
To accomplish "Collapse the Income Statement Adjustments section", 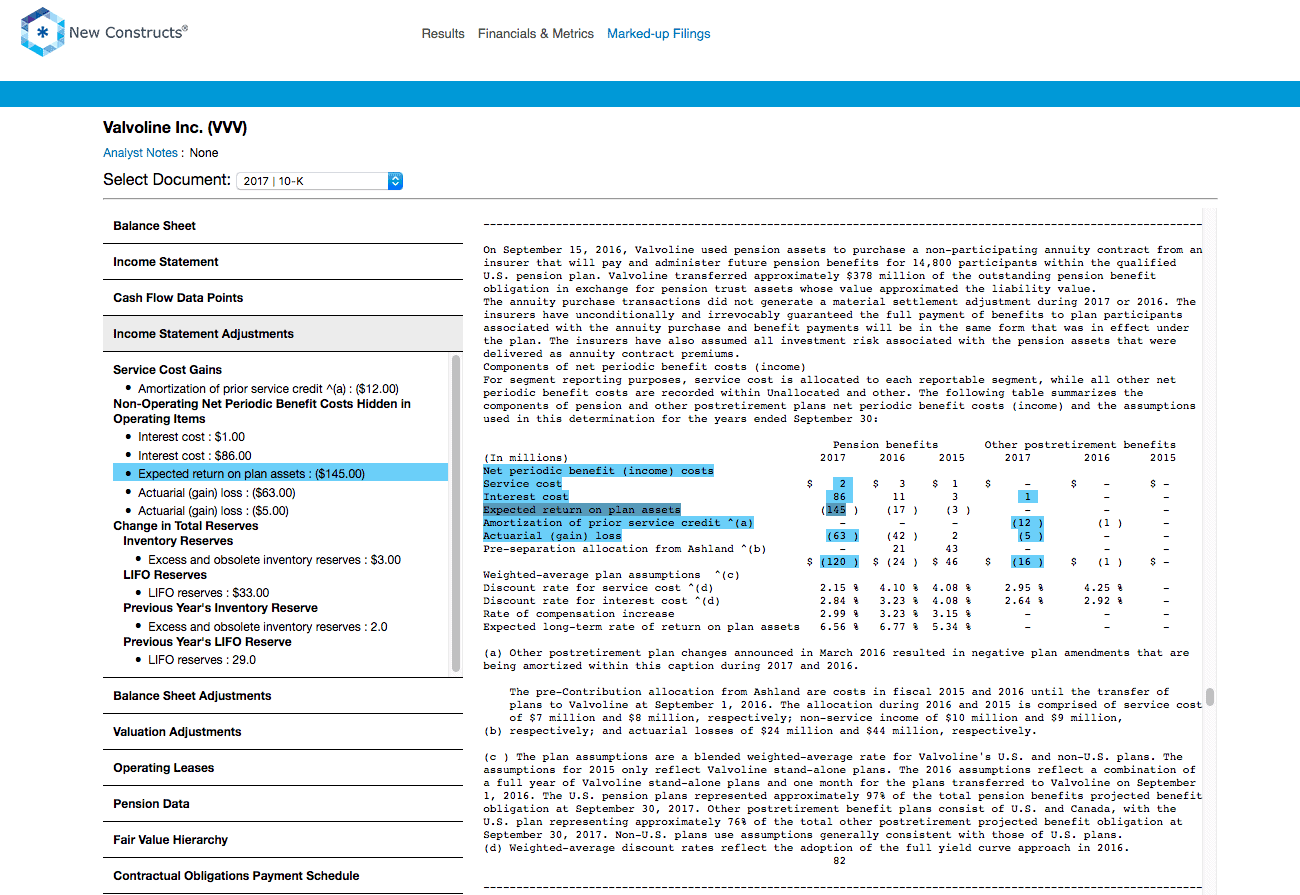I will coord(283,334).
